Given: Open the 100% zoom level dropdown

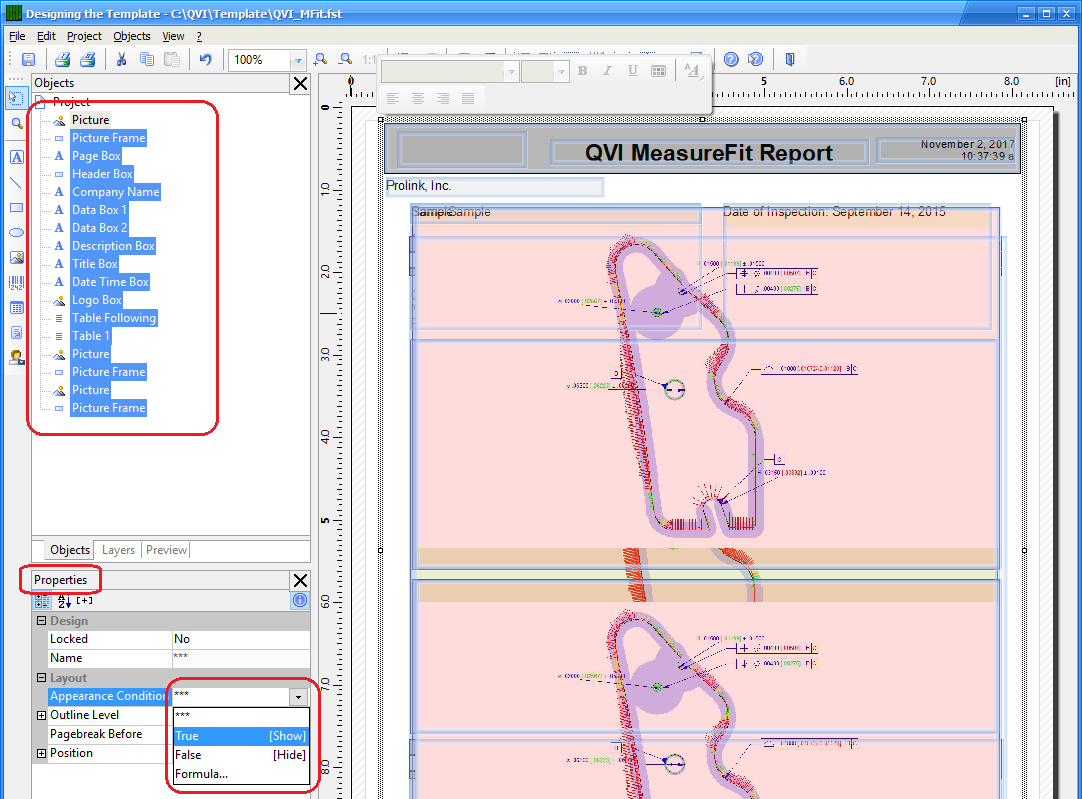Looking at the screenshot, I should click(x=297, y=61).
